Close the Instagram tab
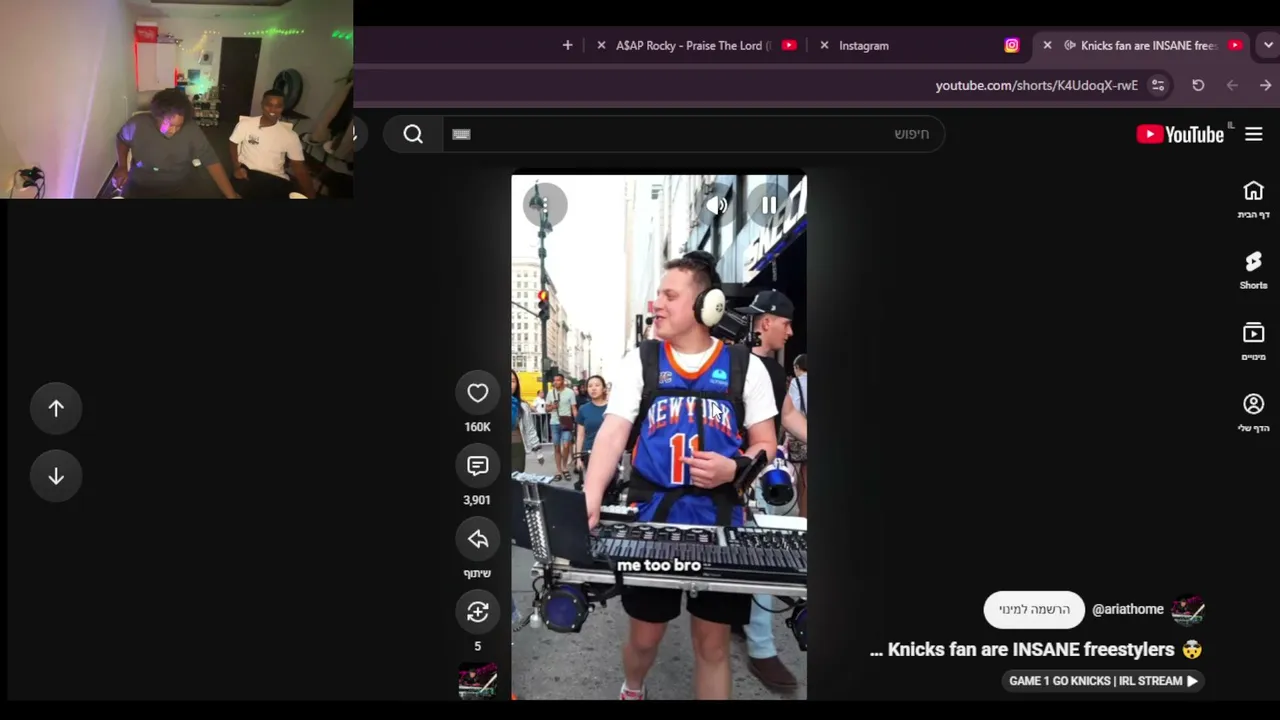The height and width of the screenshot is (720, 1280). coord(824,45)
